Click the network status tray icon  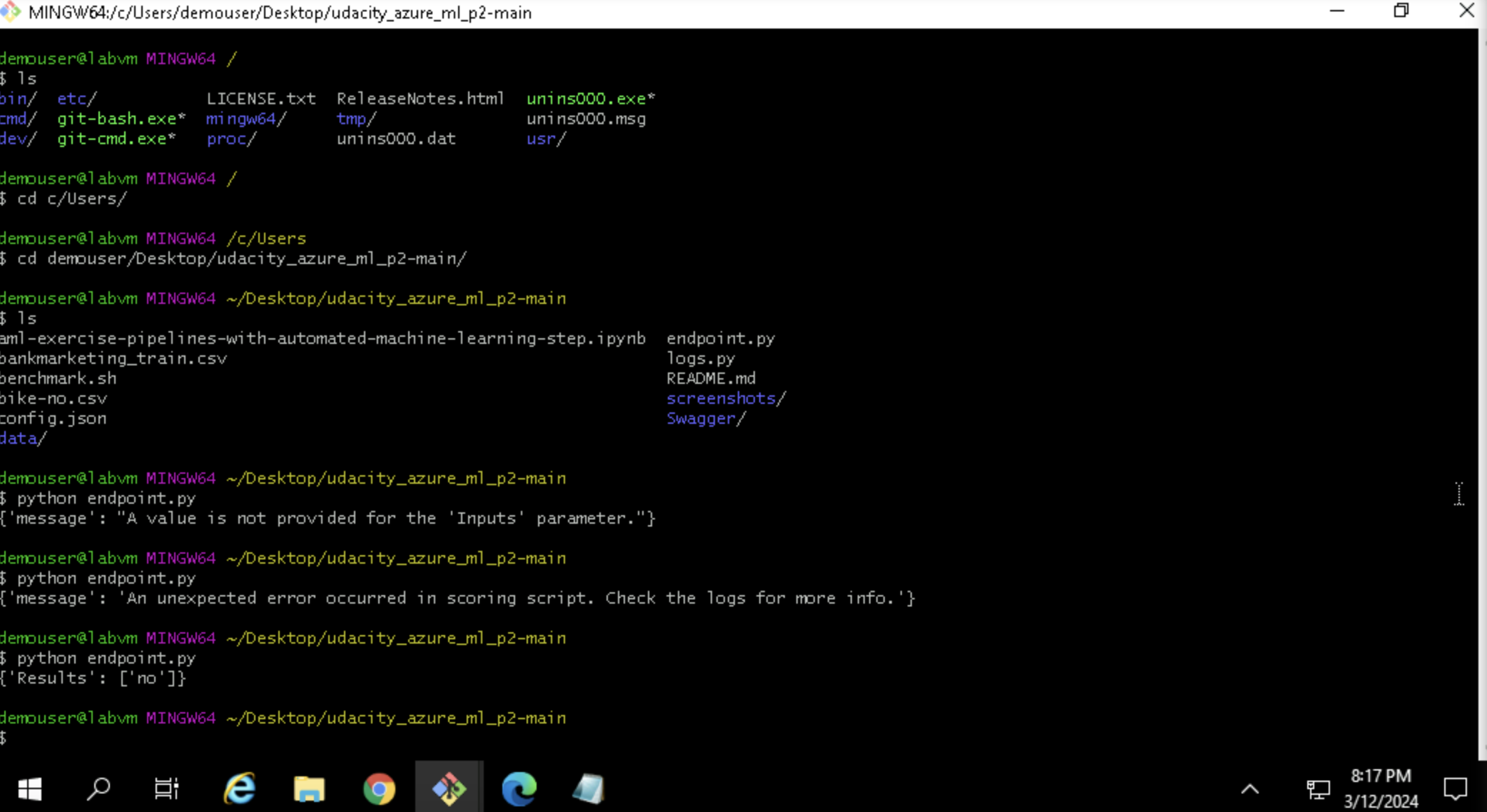pos(1317,788)
